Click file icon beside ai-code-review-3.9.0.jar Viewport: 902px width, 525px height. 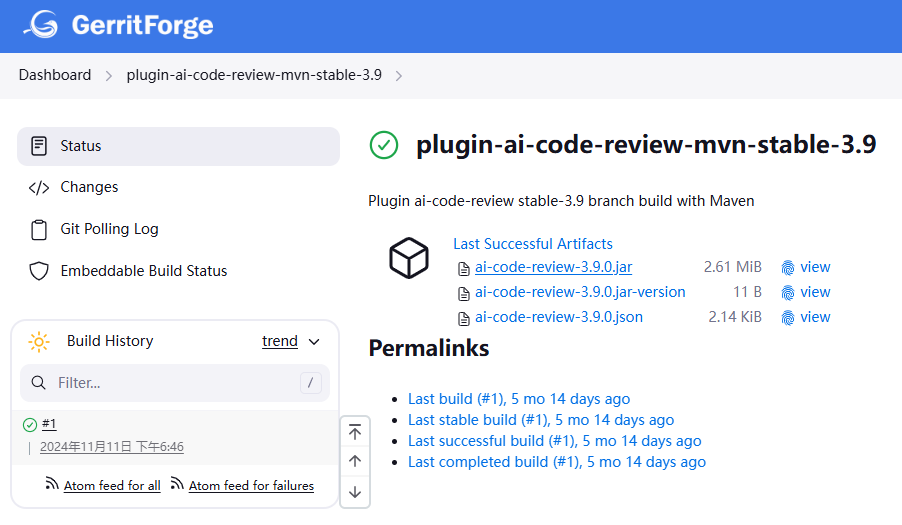point(464,269)
